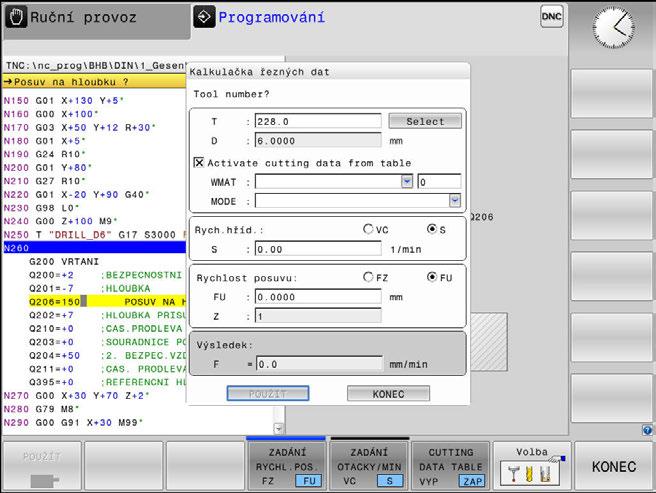The width and height of the screenshot is (656, 493).
Task: Click the ZADÁNÍ OTÁČKY/MIN VC/S softkey
Action: [369, 466]
